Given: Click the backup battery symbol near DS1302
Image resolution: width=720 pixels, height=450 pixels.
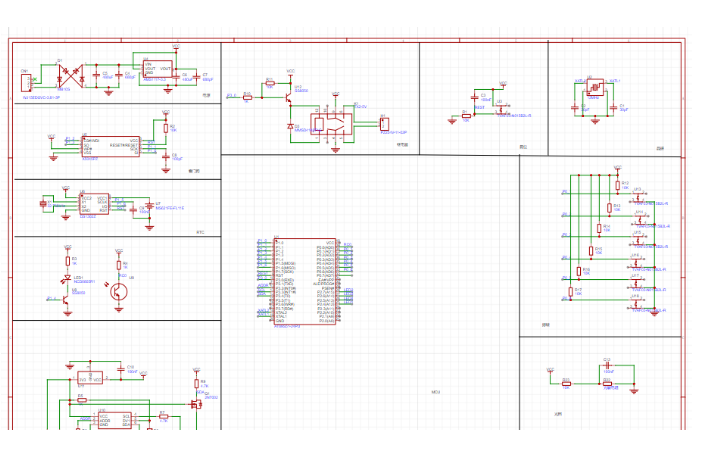Looking at the screenshot, I should tap(149, 206).
